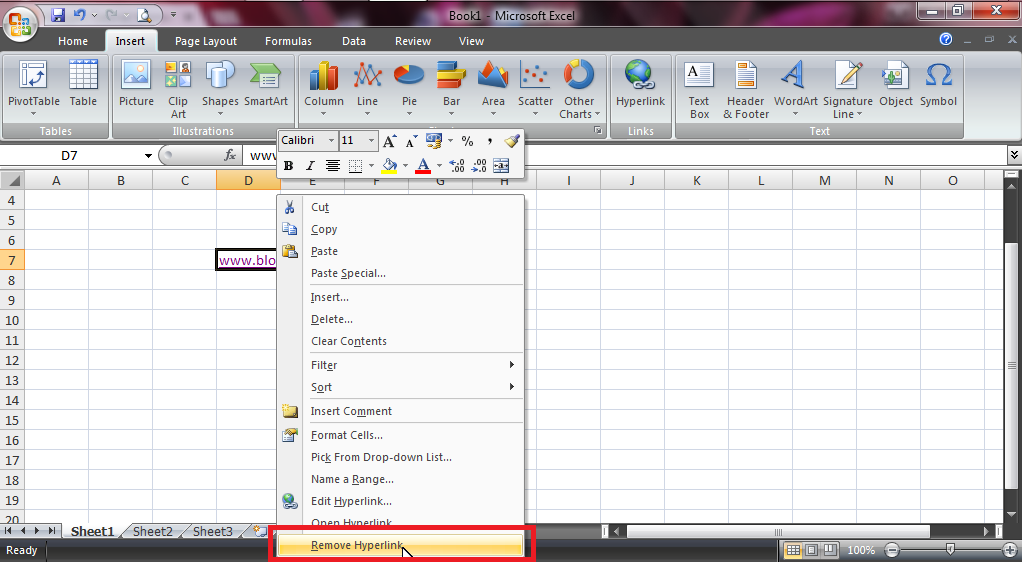1022x562 pixels.
Task: Choose Copy from context menu
Action: point(401,229)
